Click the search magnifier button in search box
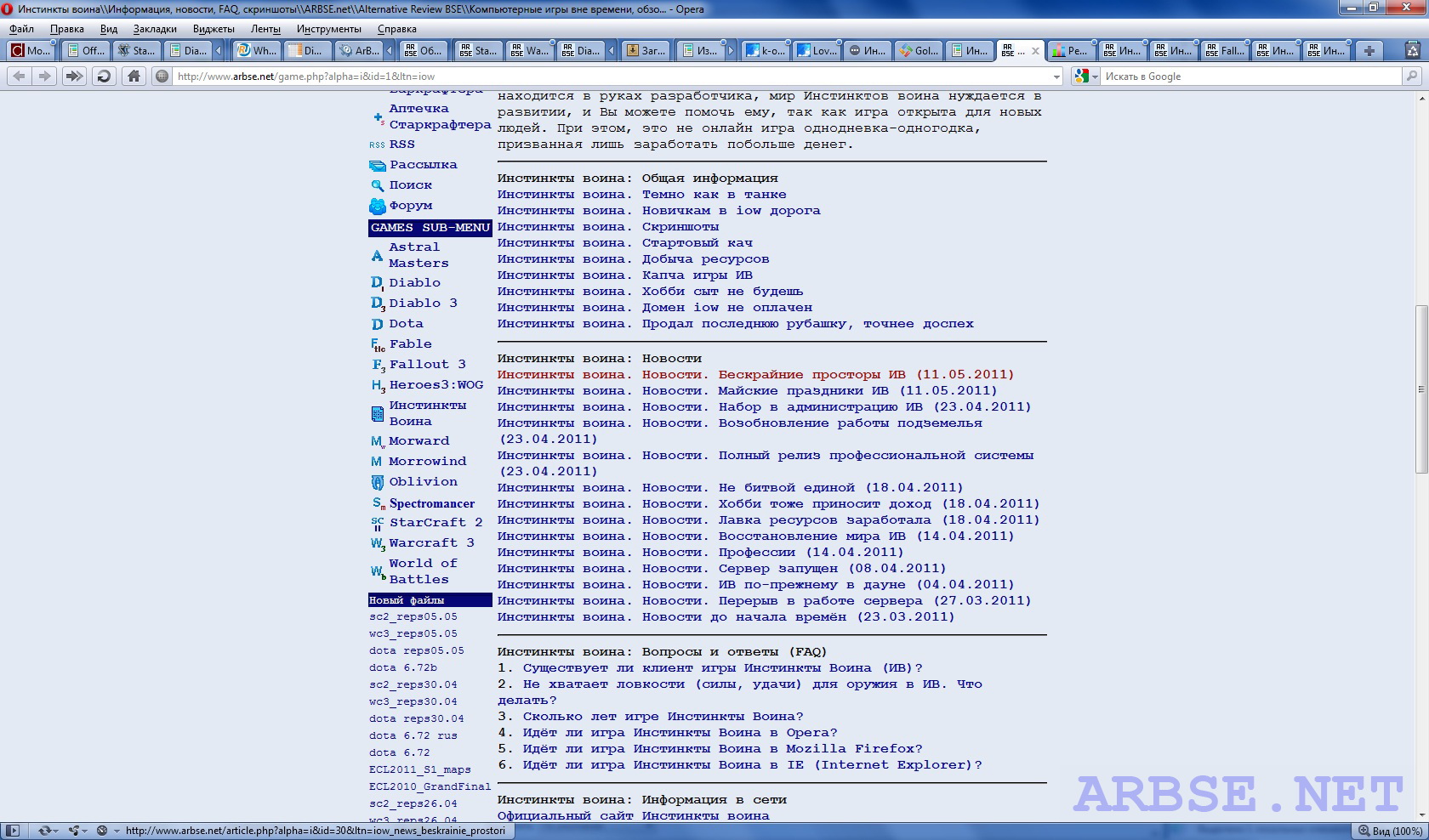This screenshot has height=840, width=1429. click(x=1412, y=77)
